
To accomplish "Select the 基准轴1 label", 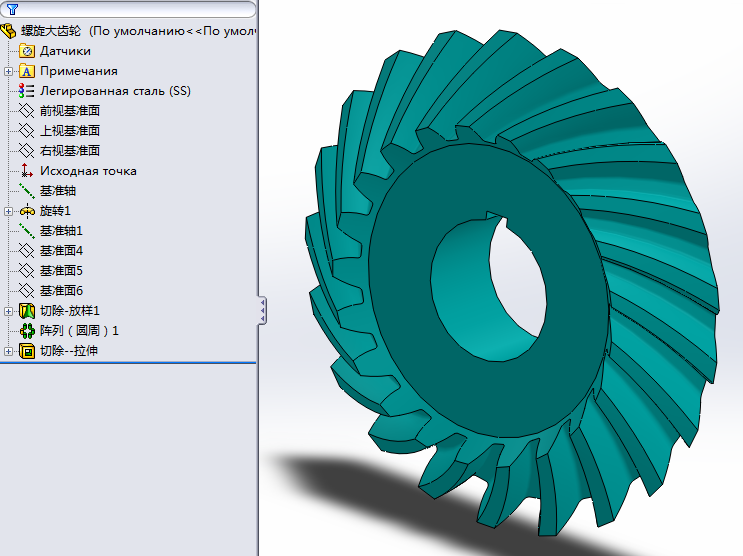I will 61,231.
